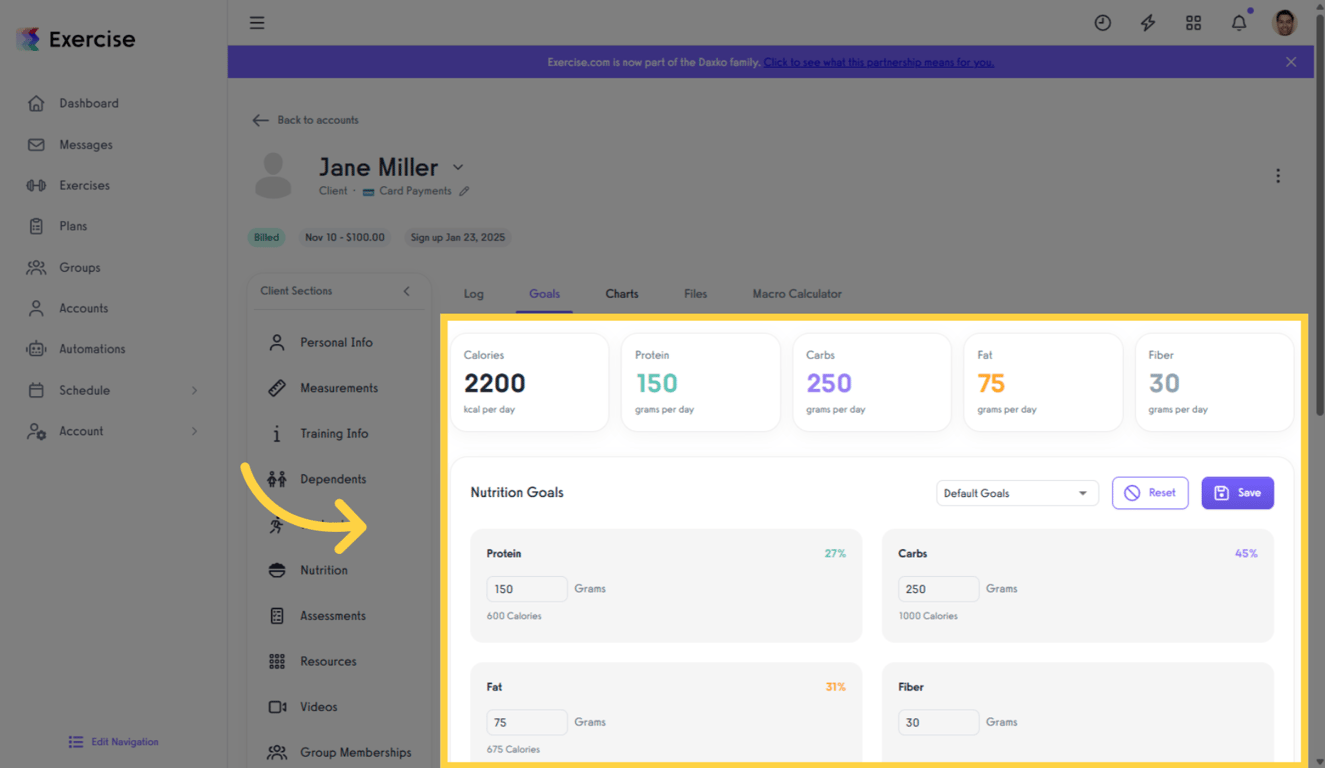Click the pencil icon beside Card Payments
Image resolution: width=1325 pixels, height=768 pixels.
pos(464,190)
